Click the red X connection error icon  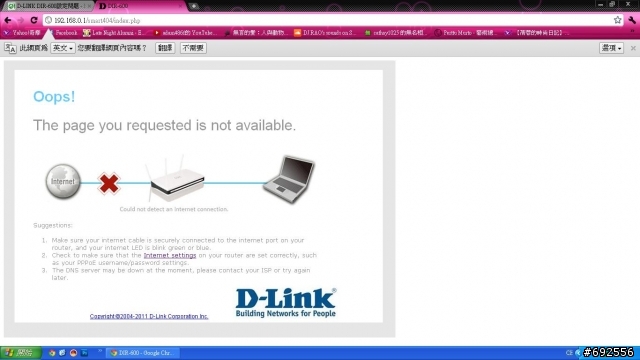point(109,183)
